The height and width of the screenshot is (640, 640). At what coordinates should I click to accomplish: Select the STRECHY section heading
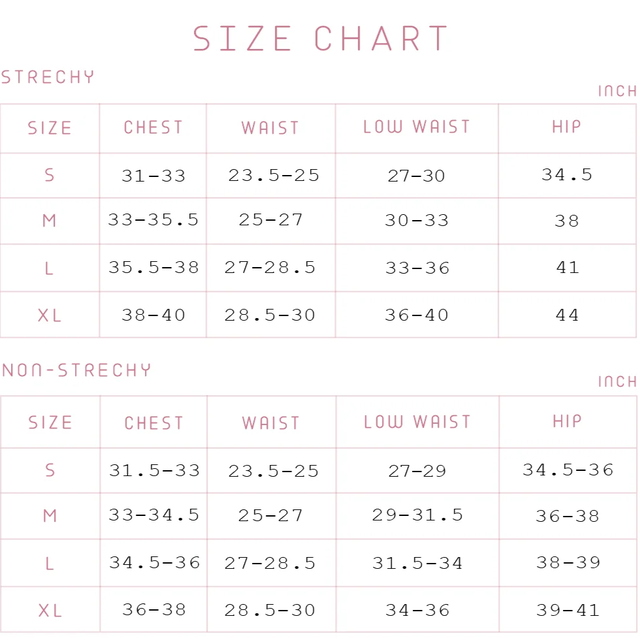pyautogui.click(x=48, y=77)
